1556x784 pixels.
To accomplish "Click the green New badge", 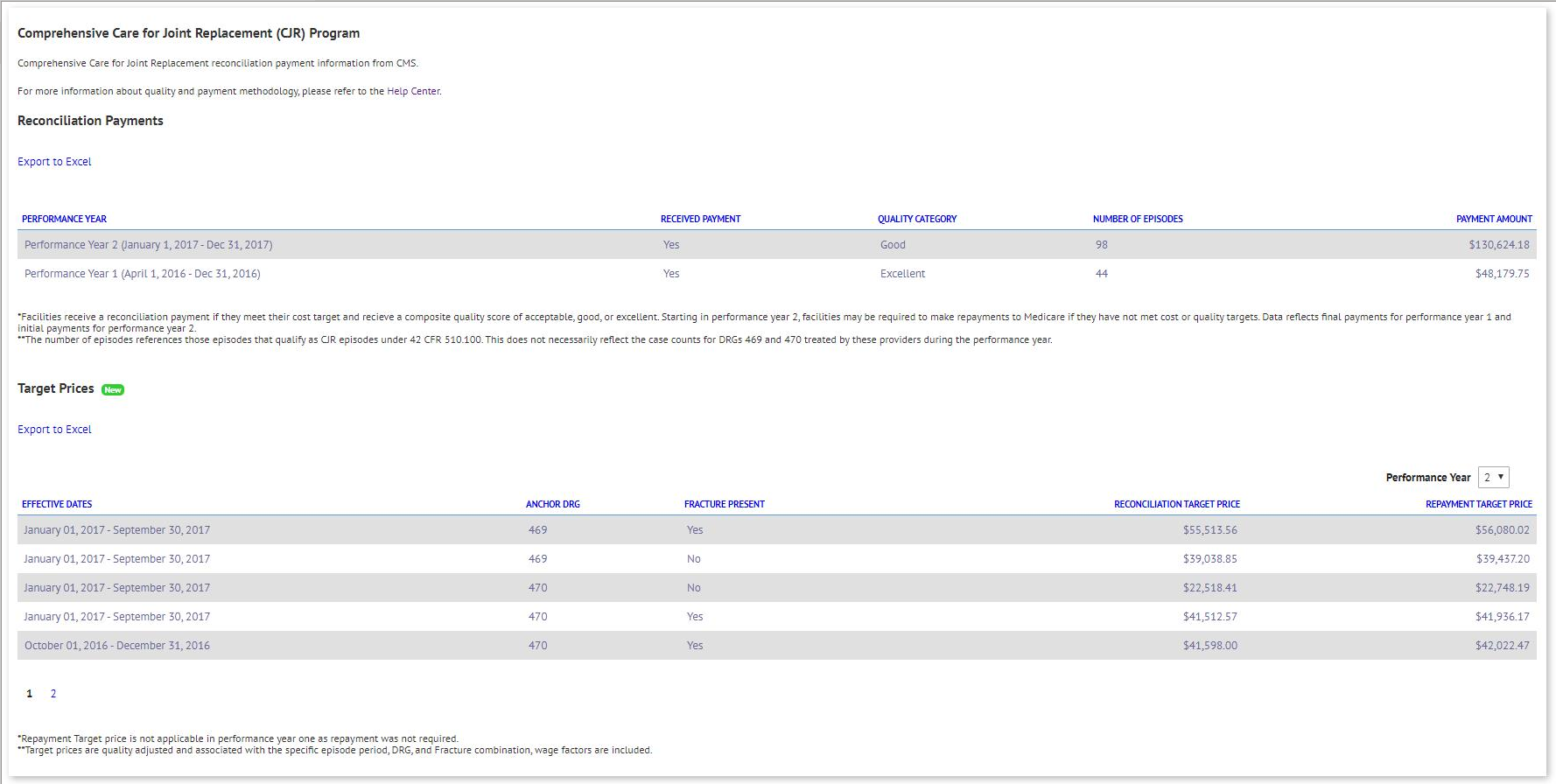I will click(x=113, y=390).
